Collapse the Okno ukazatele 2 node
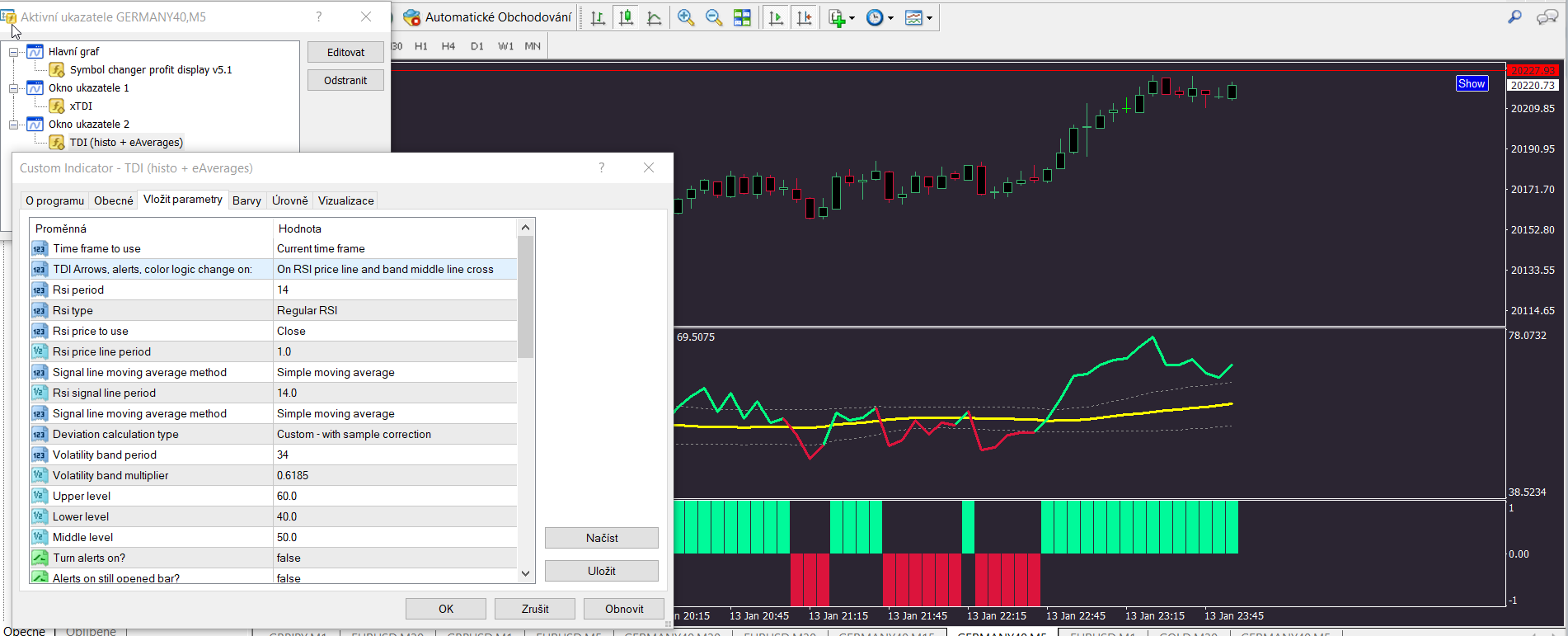The width and height of the screenshot is (1568, 636). (14, 125)
